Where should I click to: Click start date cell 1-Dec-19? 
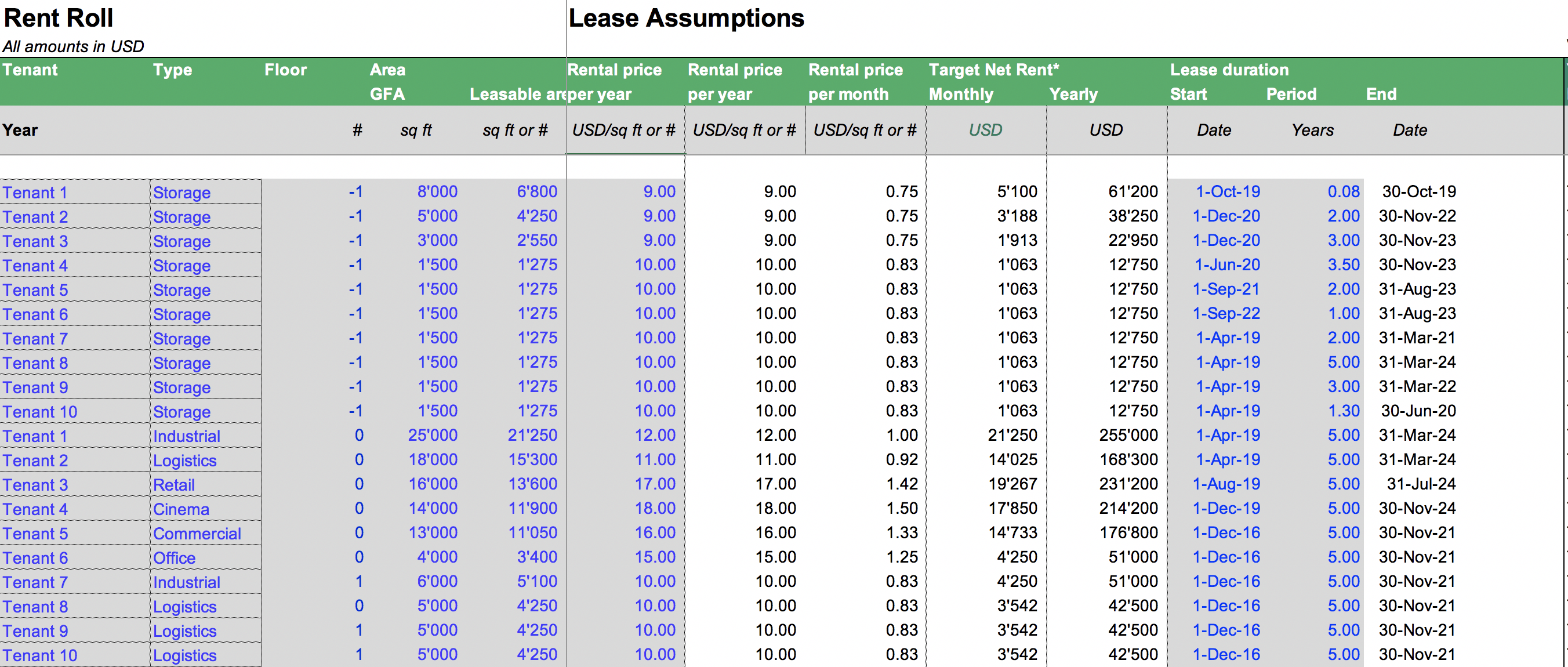pos(1226,508)
